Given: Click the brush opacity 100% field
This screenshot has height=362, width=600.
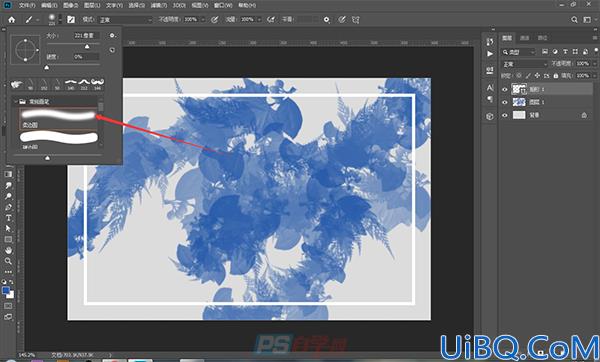Looking at the screenshot, I should tap(191, 20).
